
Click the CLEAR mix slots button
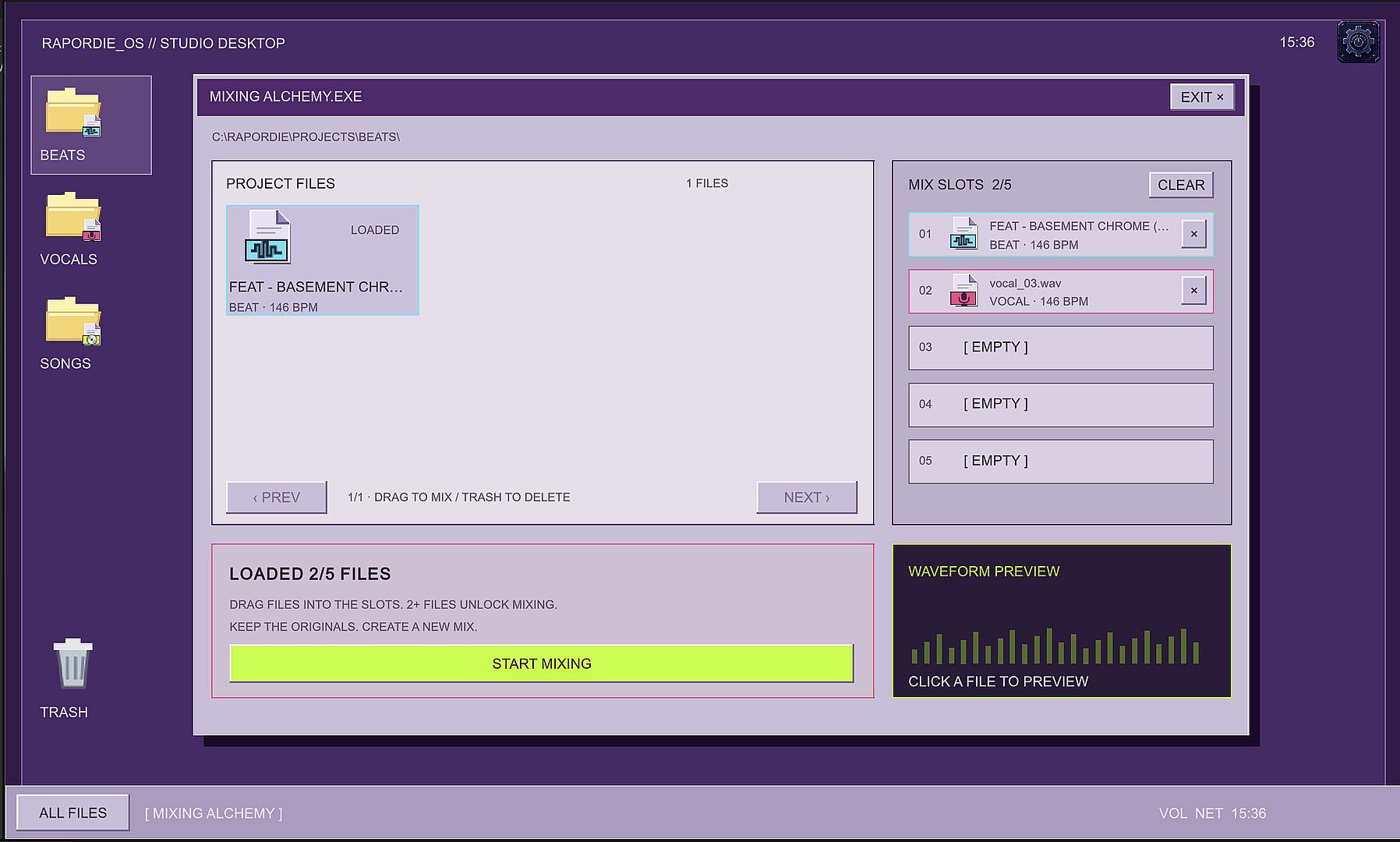click(x=1181, y=185)
